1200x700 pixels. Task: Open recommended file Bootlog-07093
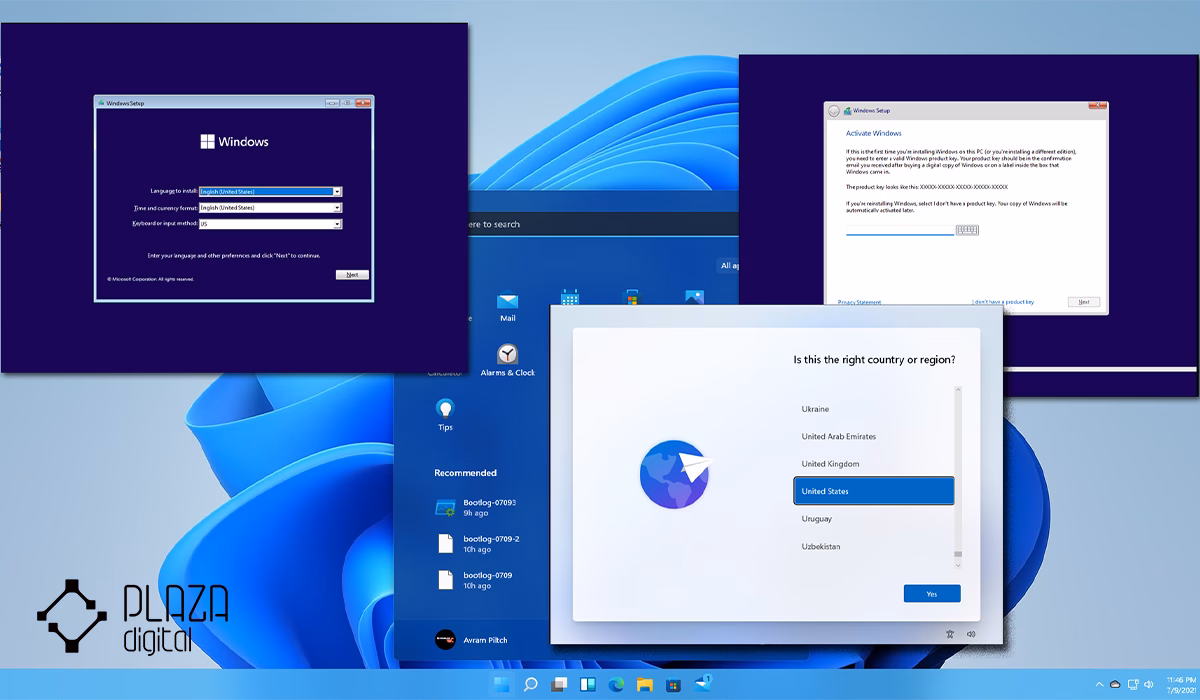point(477,507)
